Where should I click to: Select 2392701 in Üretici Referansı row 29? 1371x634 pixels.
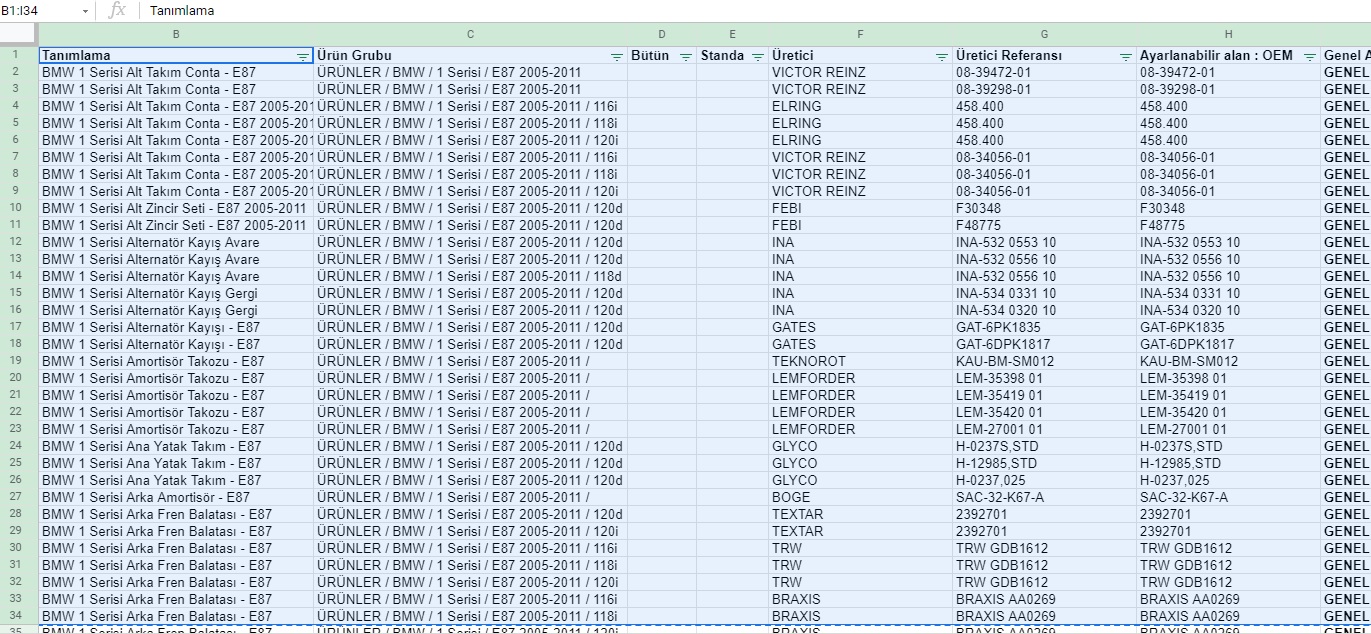(x=1045, y=531)
